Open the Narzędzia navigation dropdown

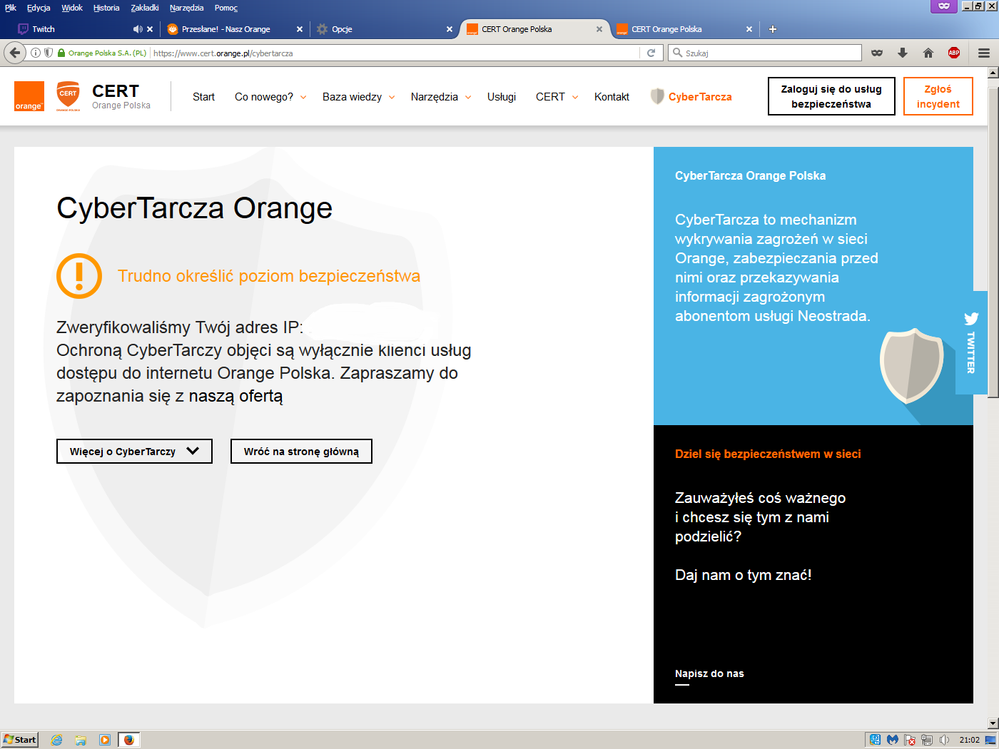click(x=440, y=97)
